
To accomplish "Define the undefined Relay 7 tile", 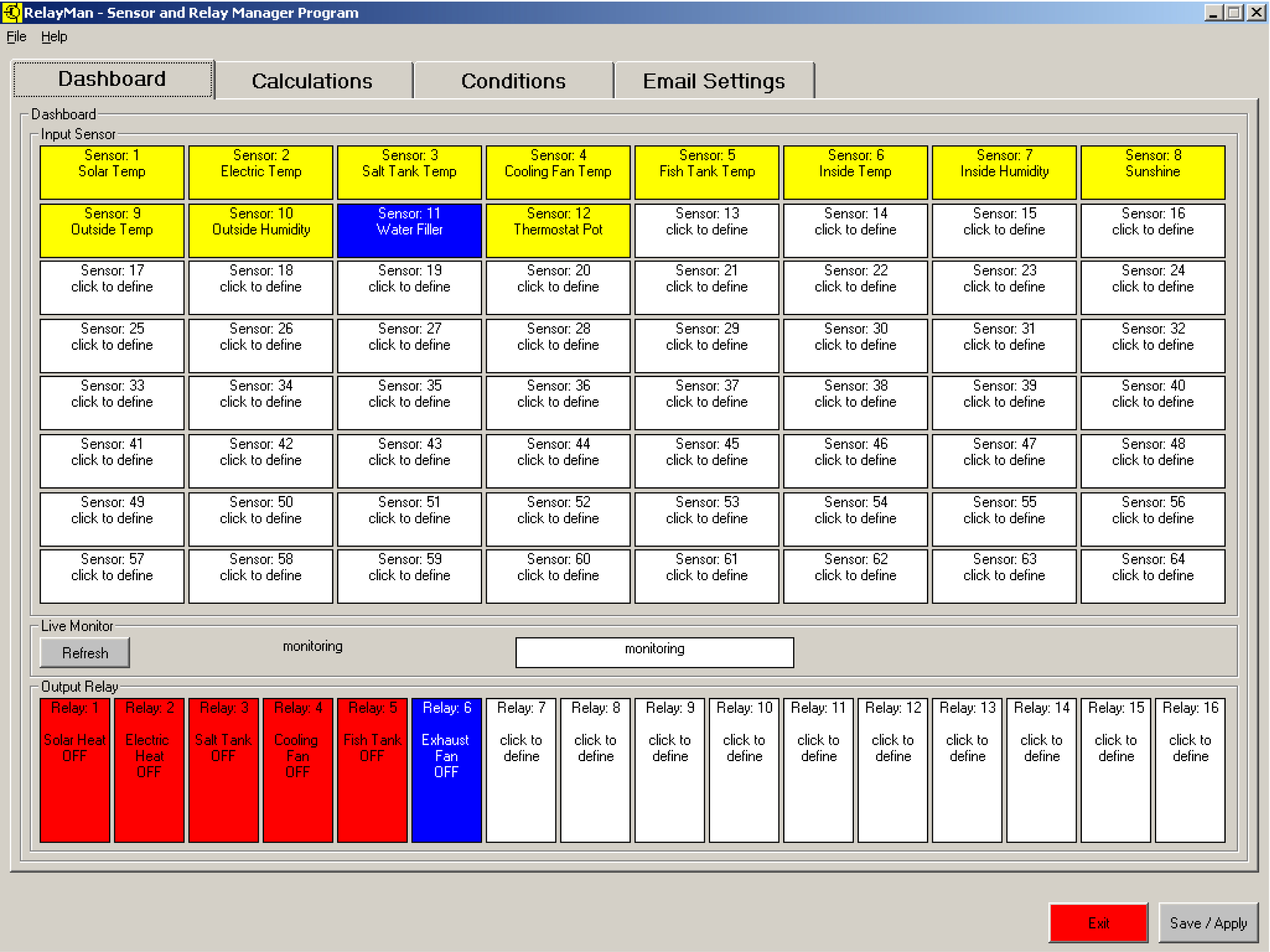I will click(x=521, y=770).
